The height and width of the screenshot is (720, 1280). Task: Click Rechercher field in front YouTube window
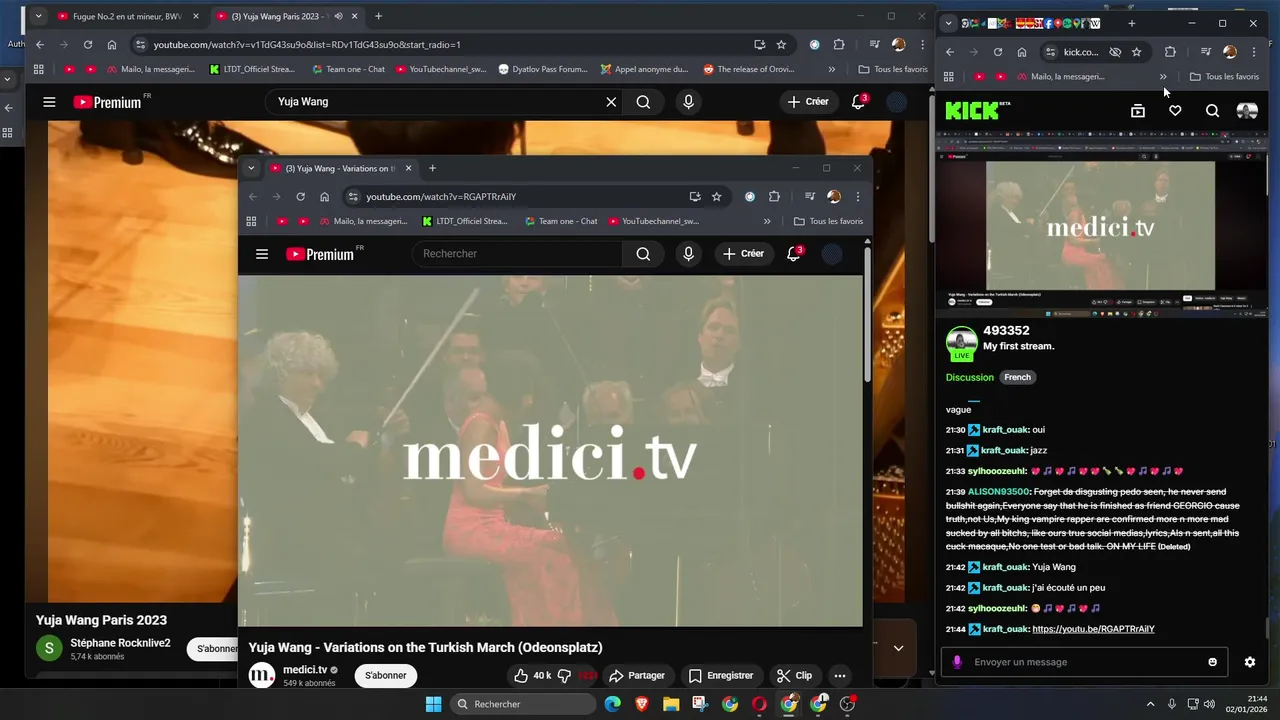[x=517, y=254]
